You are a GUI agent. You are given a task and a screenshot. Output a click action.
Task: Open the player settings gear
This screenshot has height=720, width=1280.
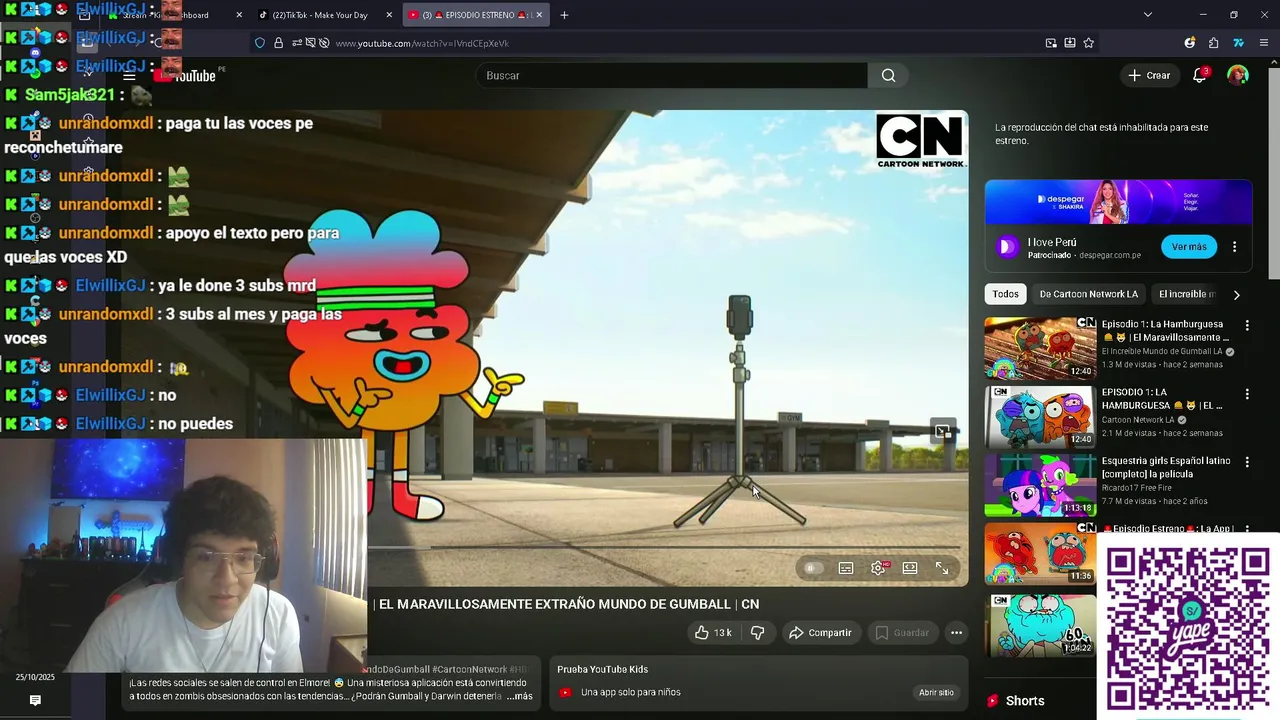[878, 568]
